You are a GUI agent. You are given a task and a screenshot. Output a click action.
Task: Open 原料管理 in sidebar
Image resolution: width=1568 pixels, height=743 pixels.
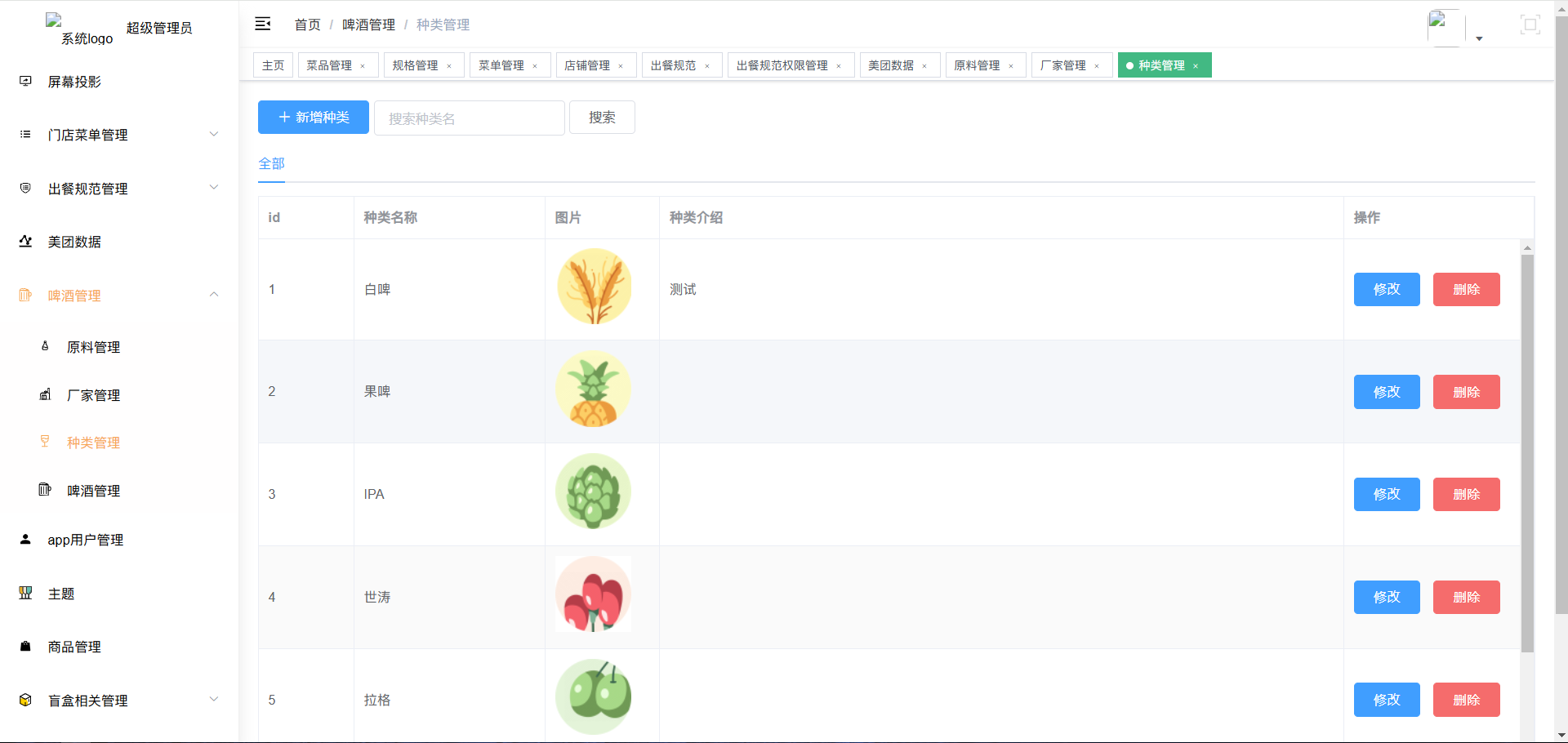[93, 347]
